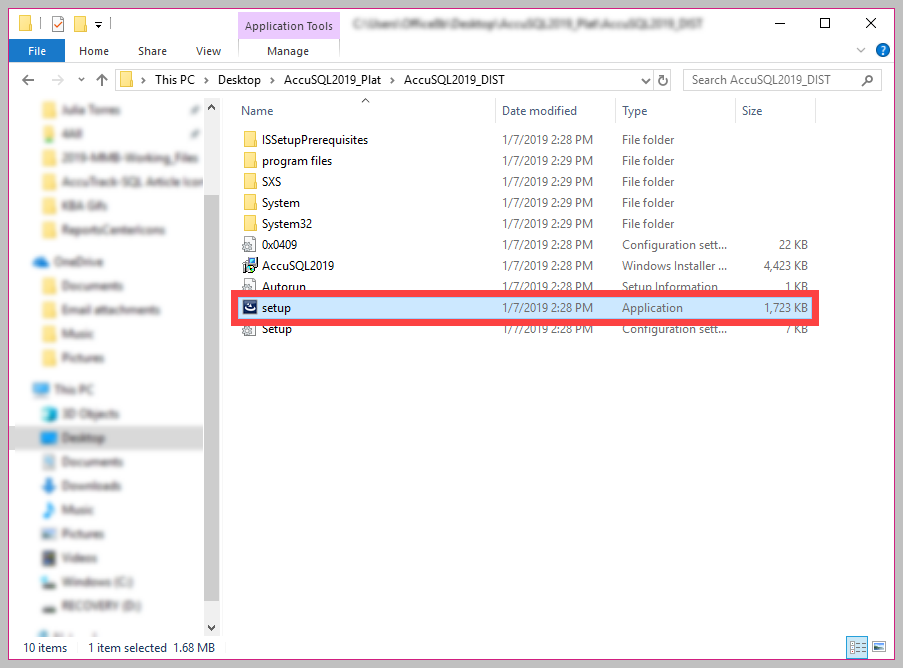Click the Properties quick access icon

point(58,24)
